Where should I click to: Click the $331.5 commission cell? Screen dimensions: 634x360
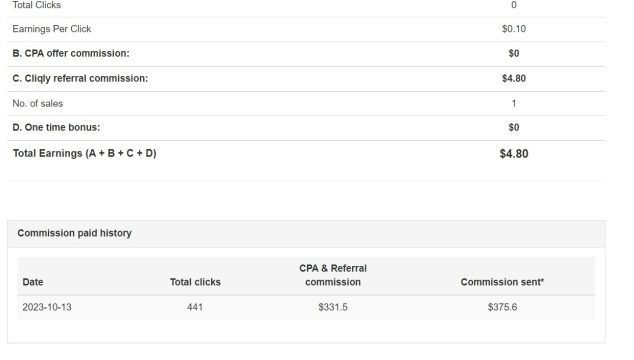click(x=333, y=307)
